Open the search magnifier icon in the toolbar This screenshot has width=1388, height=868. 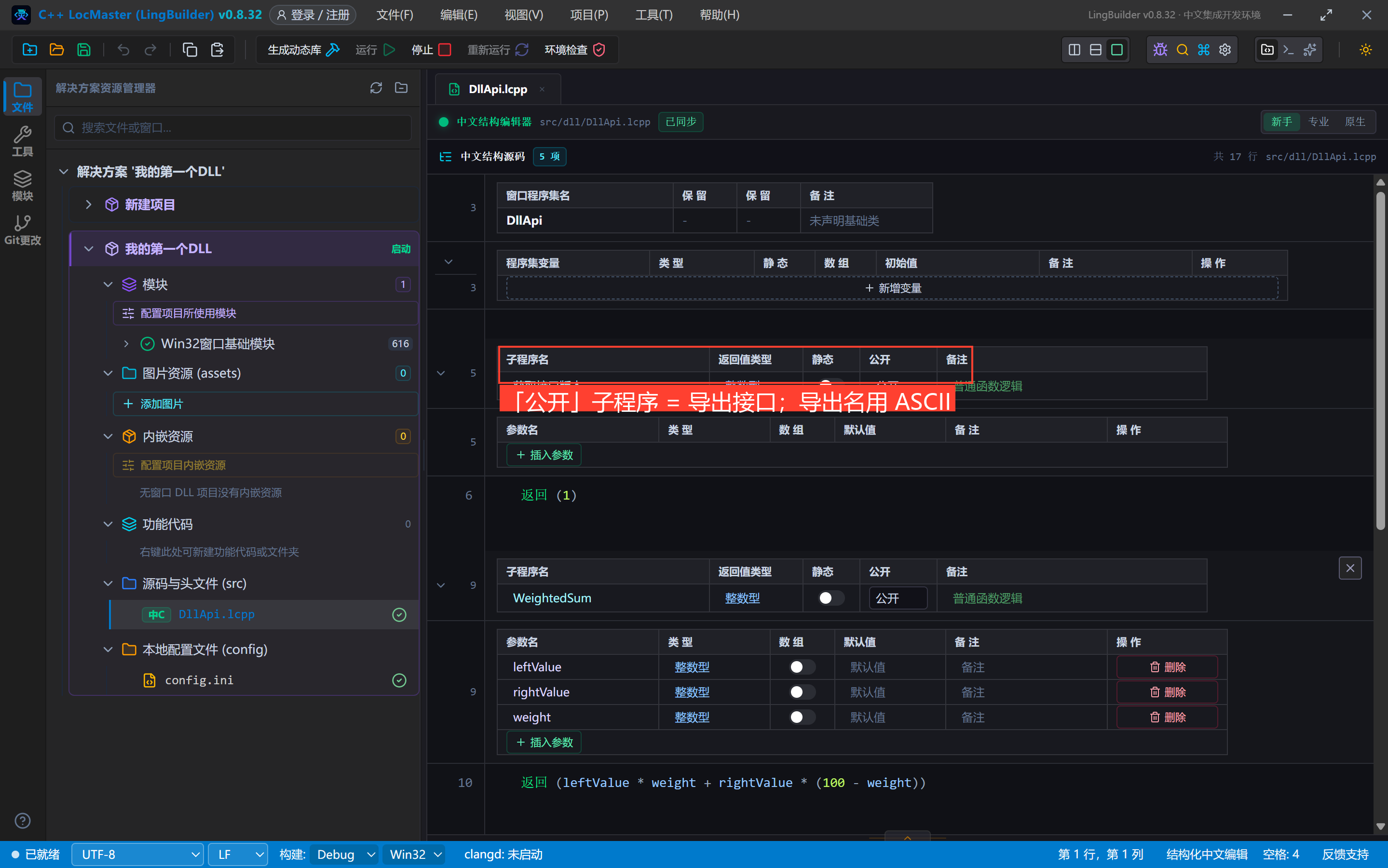tap(1182, 50)
